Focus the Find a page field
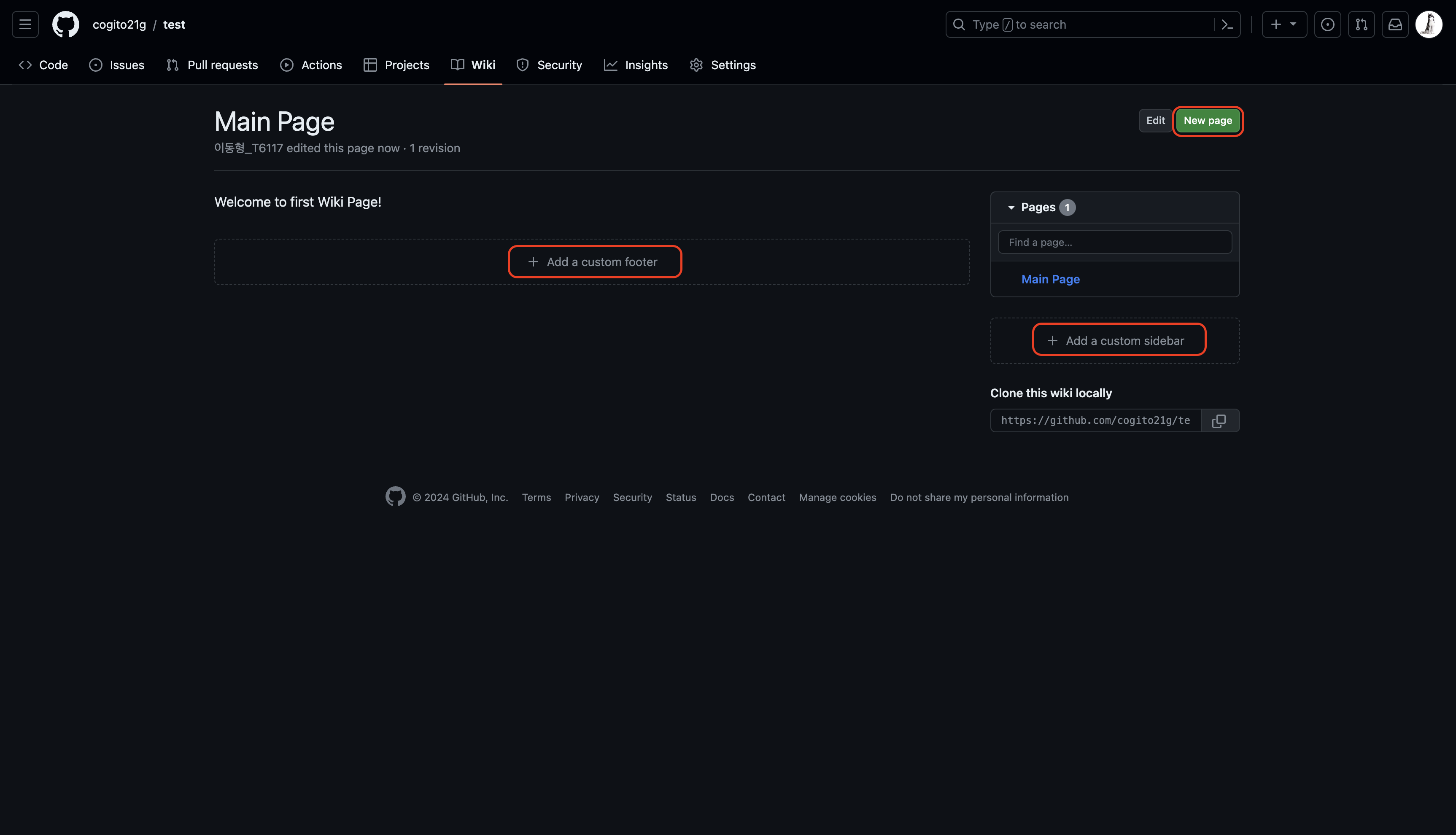 coord(1114,242)
